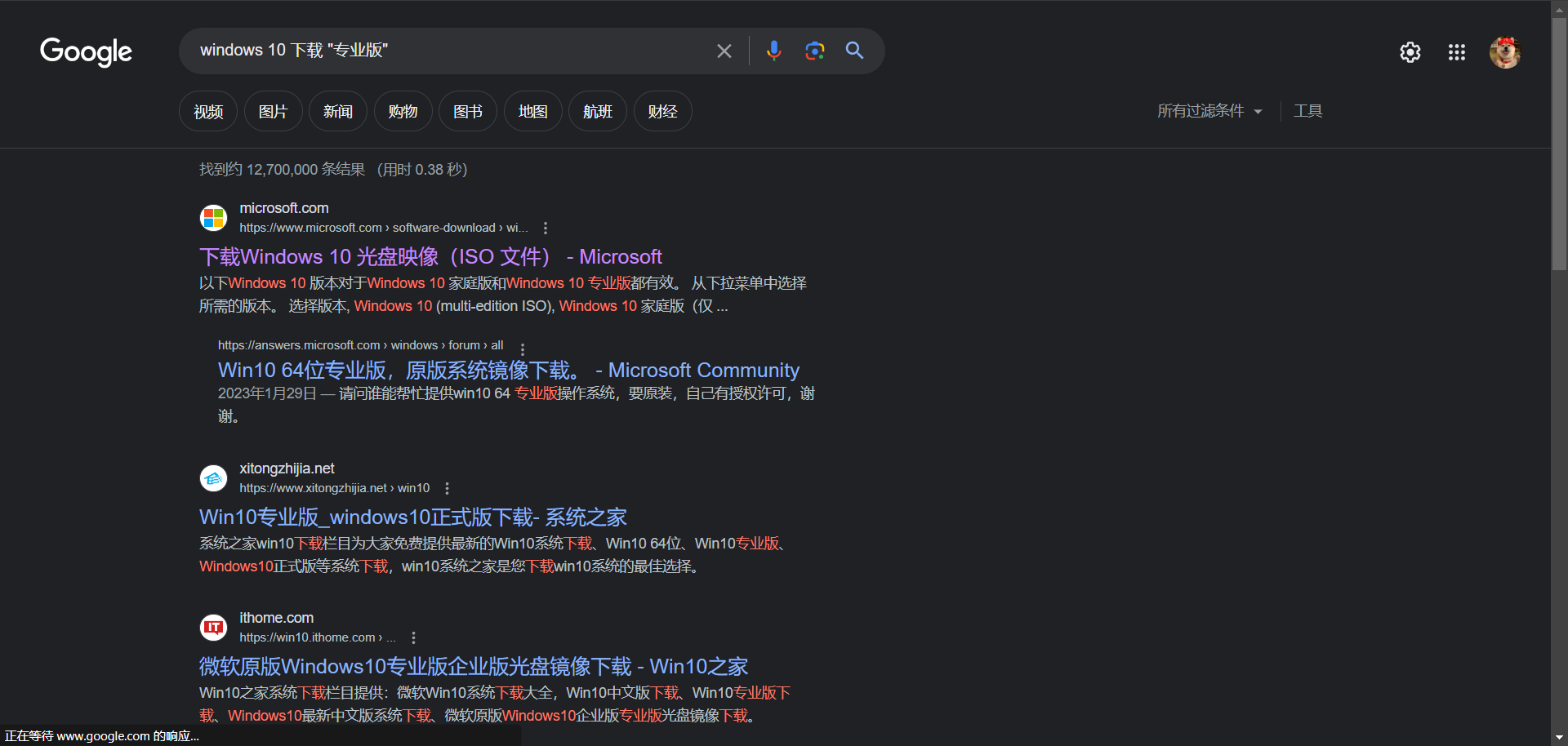Select the 新闻 filter tab

(x=338, y=111)
